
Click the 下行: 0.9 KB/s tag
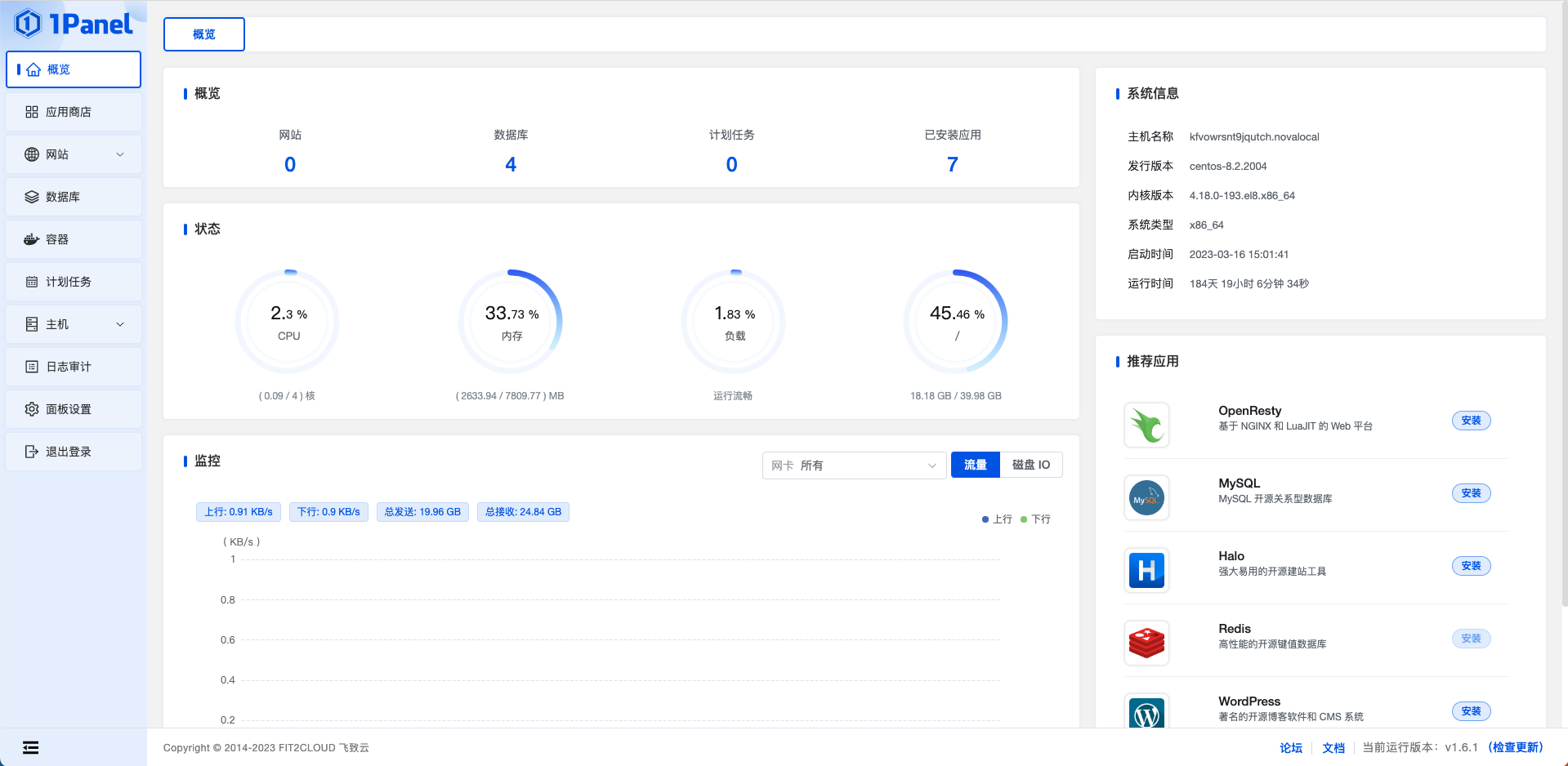click(328, 512)
